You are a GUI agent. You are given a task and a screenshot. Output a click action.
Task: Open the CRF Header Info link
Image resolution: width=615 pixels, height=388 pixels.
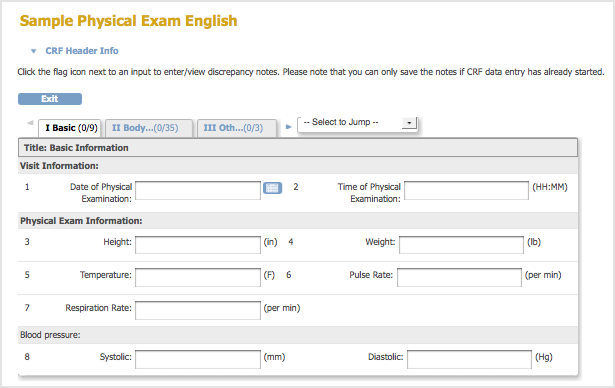coord(82,51)
